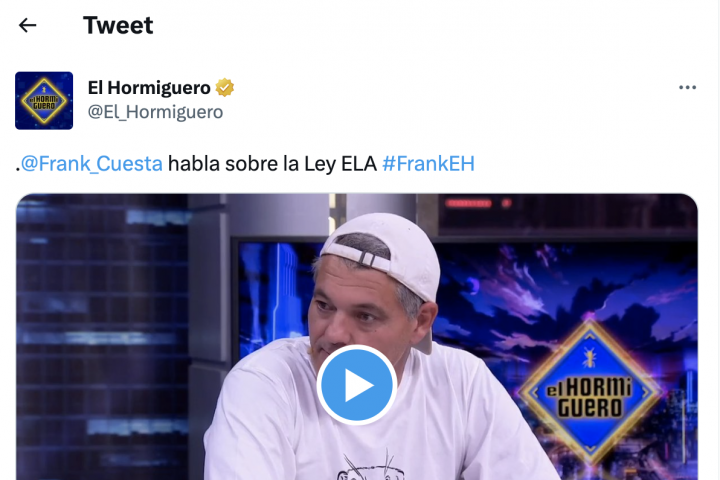Click the Tweet page heading
The height and width of the screenshot is (480, 720).
point(118,25)
